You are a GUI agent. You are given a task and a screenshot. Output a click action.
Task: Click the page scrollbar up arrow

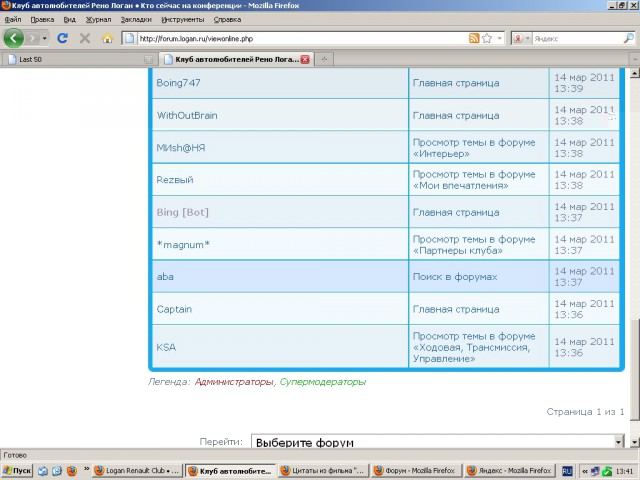(634, 73)
